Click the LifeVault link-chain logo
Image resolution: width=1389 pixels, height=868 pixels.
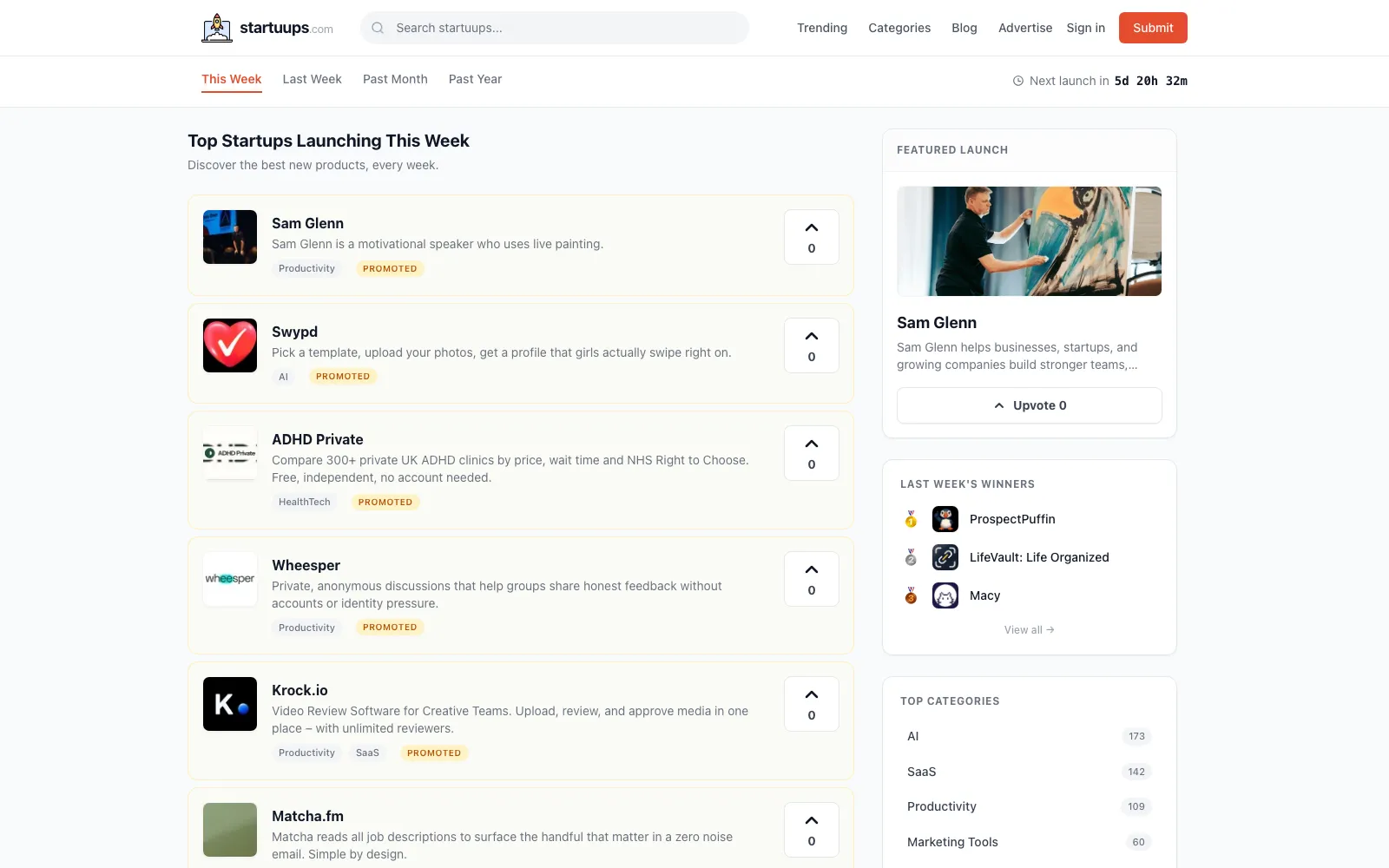coord(945,557)
